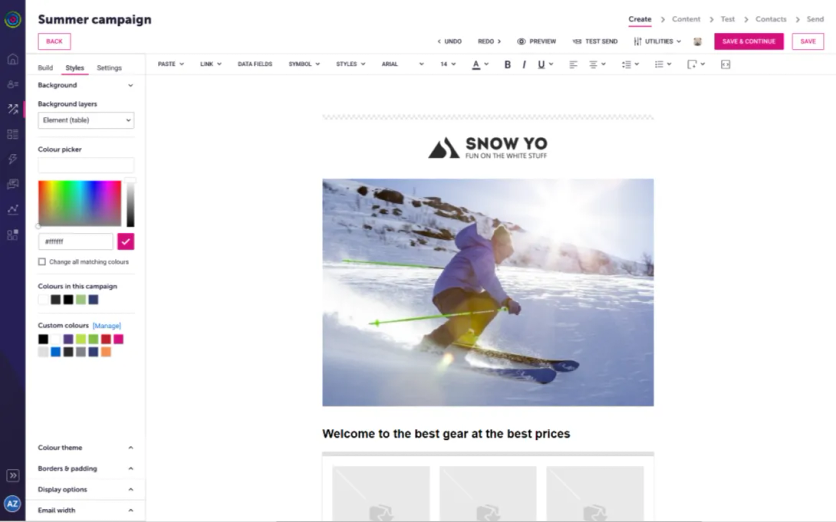Viewport: 836px width, 522px height.
Task: Open the Link dropdown
Action: click(211, 64)
